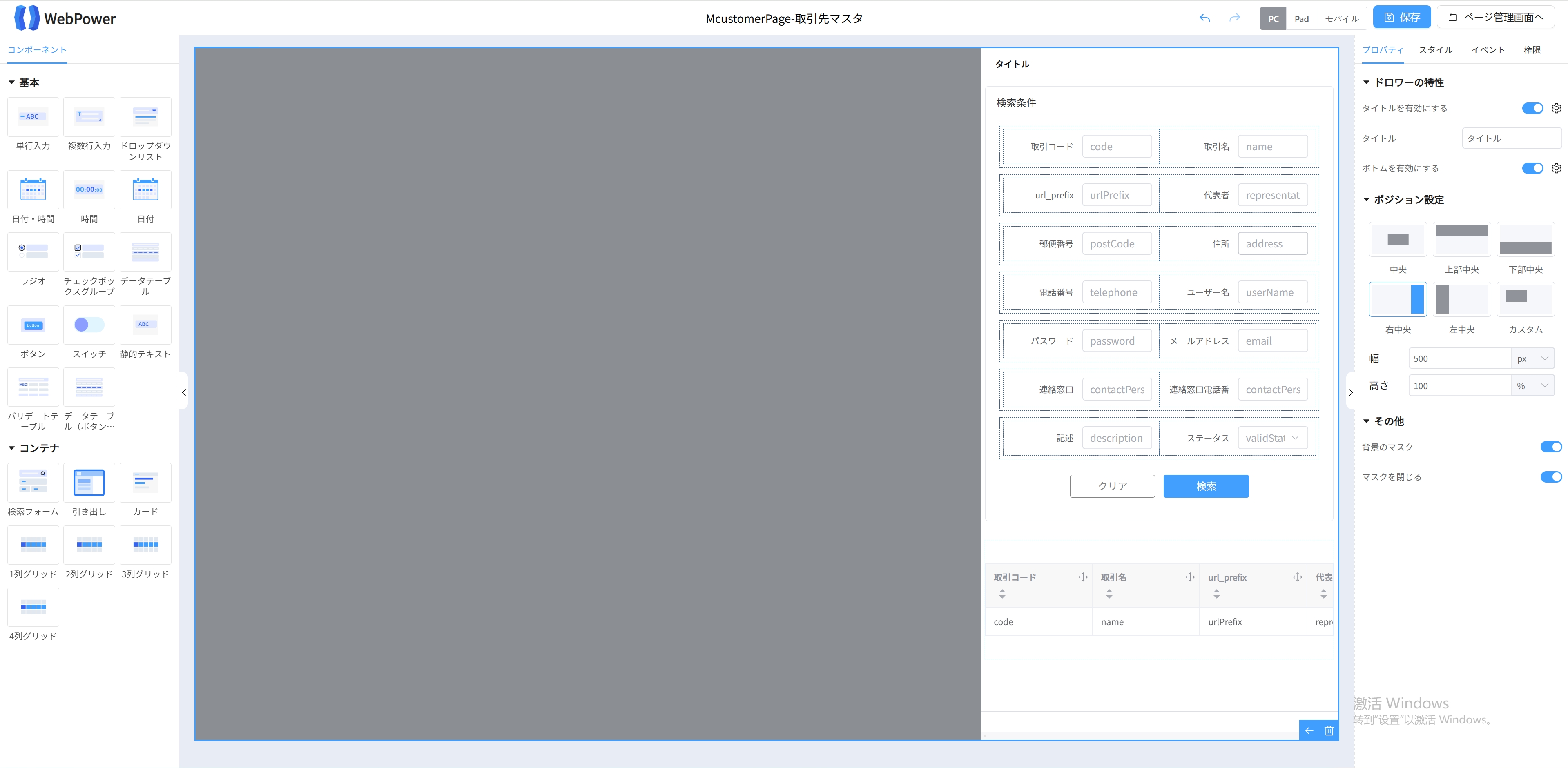
Task: Toggle the 背景のマスク switch
Action: click(1551, 447)
